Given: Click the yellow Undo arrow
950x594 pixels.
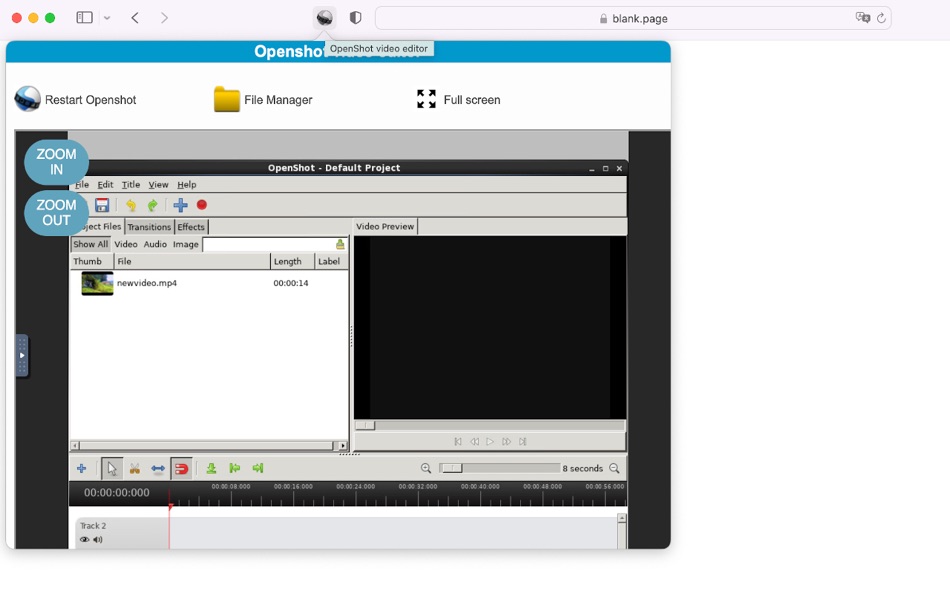Looking at the screenshot, I should (x=131, y=205).
